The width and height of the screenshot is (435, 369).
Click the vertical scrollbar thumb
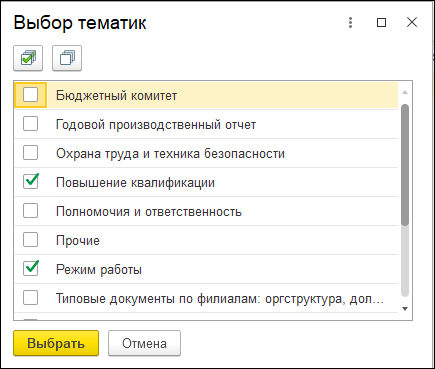point(405,165)
